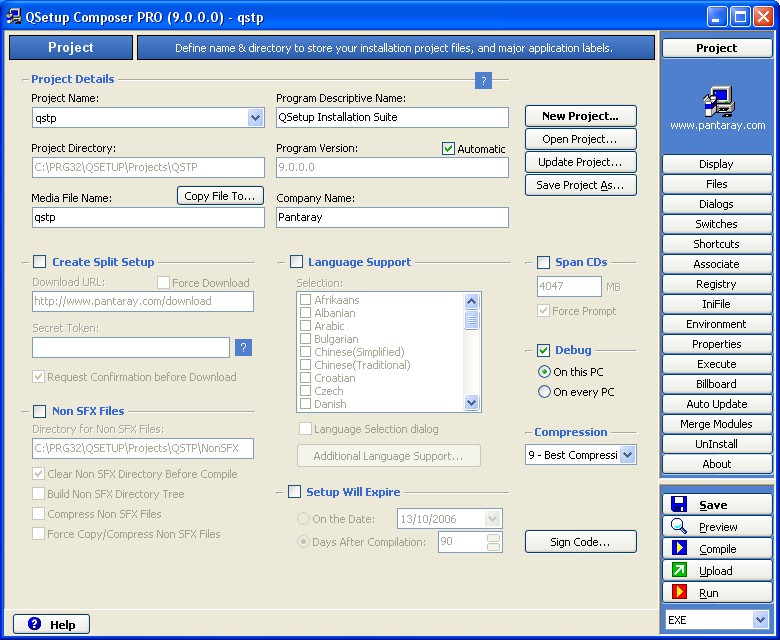Screen dimensions: 780x640
Task: Enable the Language Support checkbox
Action: tap(296, 262)
